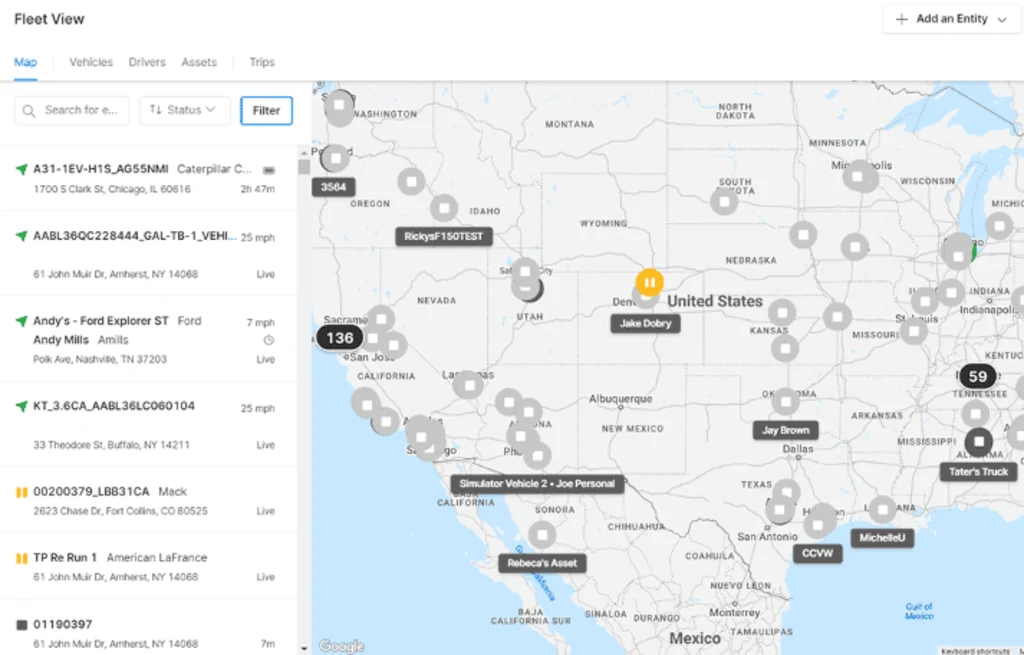
Task: Select the 00200379_LBB31CA Mack entry
Action: tap(148, 500)
